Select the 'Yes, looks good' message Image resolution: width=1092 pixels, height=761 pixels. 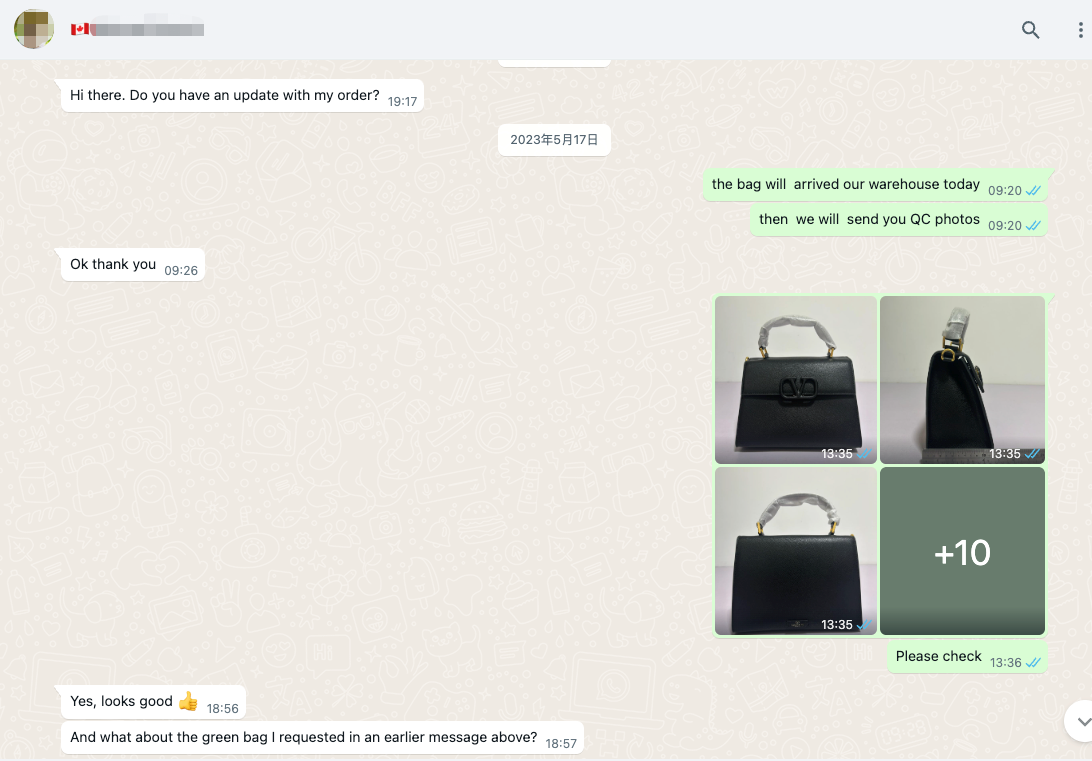pyautogui.click(x=153, y=702)
